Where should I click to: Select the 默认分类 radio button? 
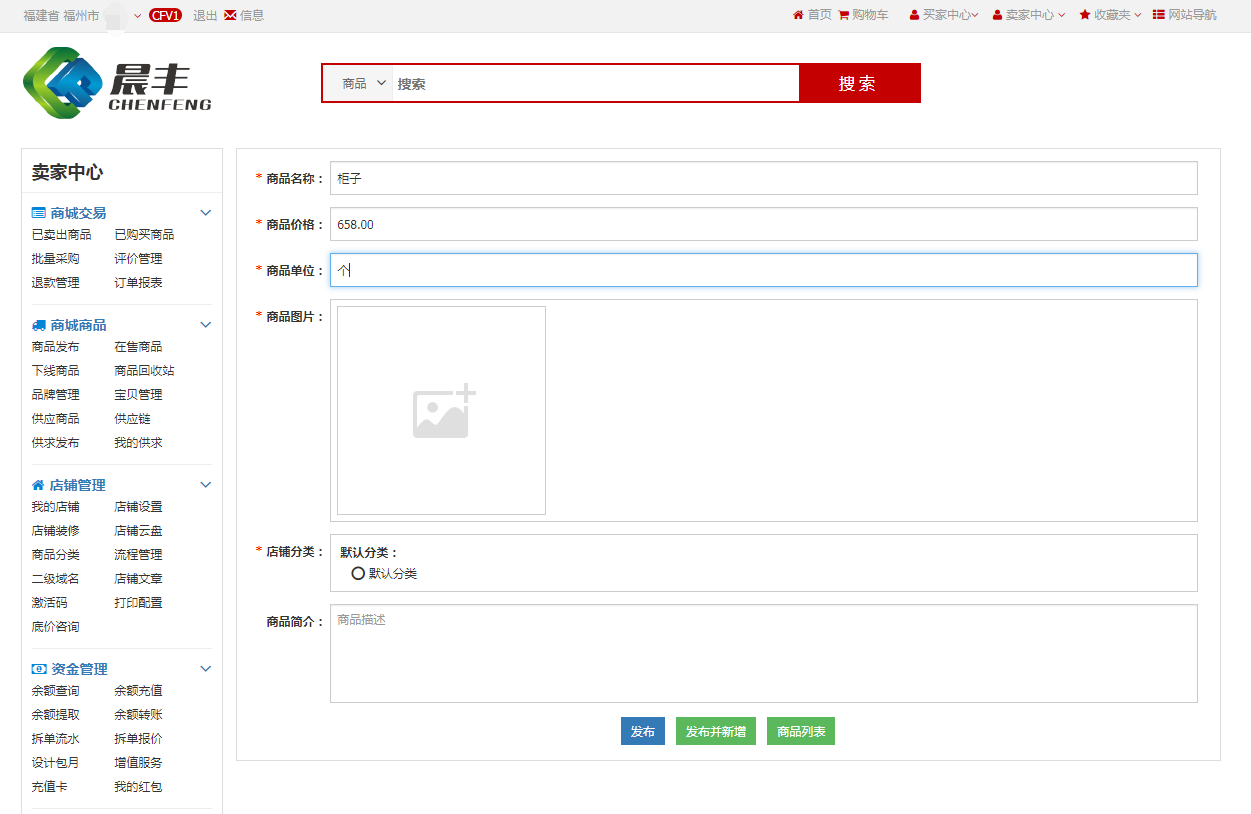358,574
